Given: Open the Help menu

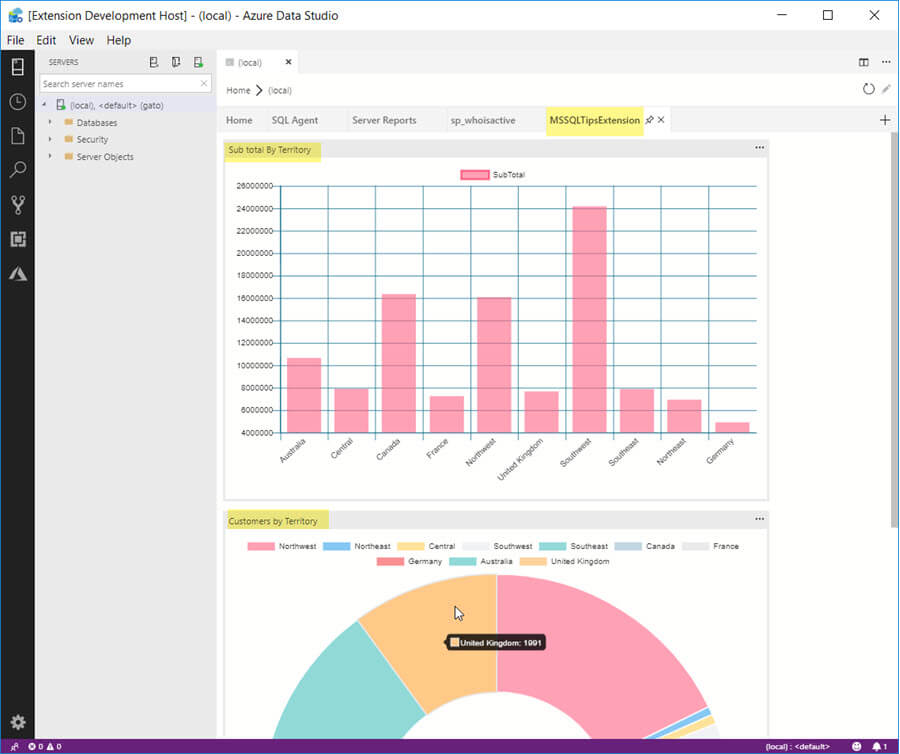Looking at the screenshot, I should [x=119, y=40].
